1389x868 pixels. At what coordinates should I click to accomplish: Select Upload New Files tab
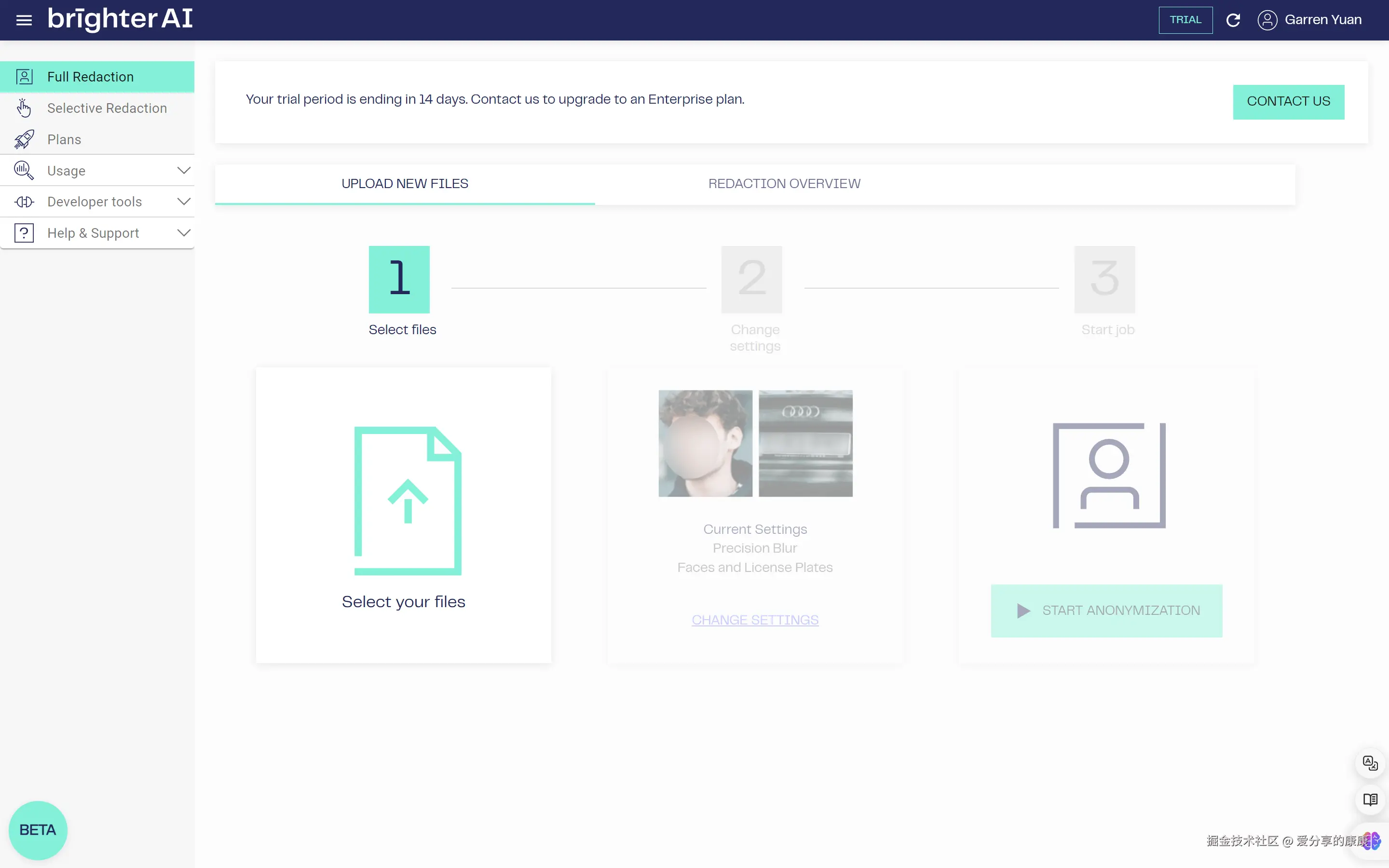click(x=405, y=184)
